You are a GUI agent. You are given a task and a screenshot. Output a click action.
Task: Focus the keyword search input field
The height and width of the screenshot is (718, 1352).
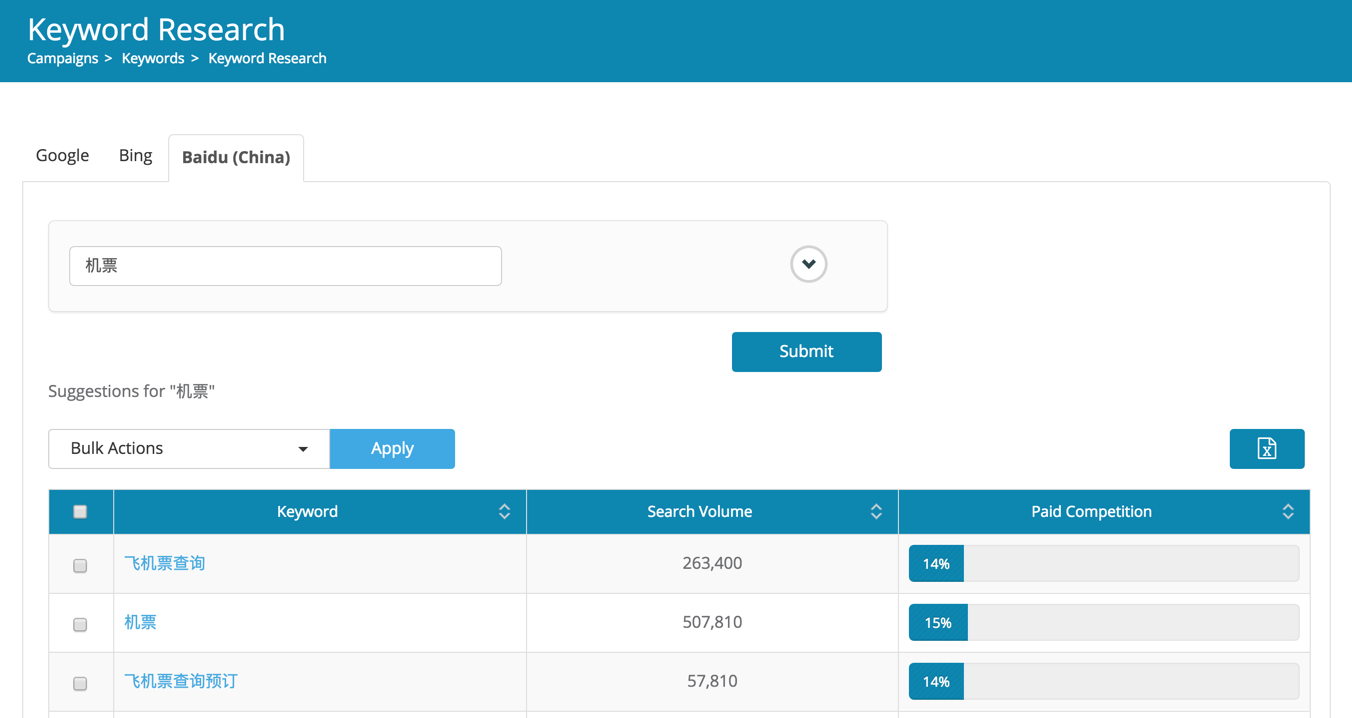coord(285,266)
